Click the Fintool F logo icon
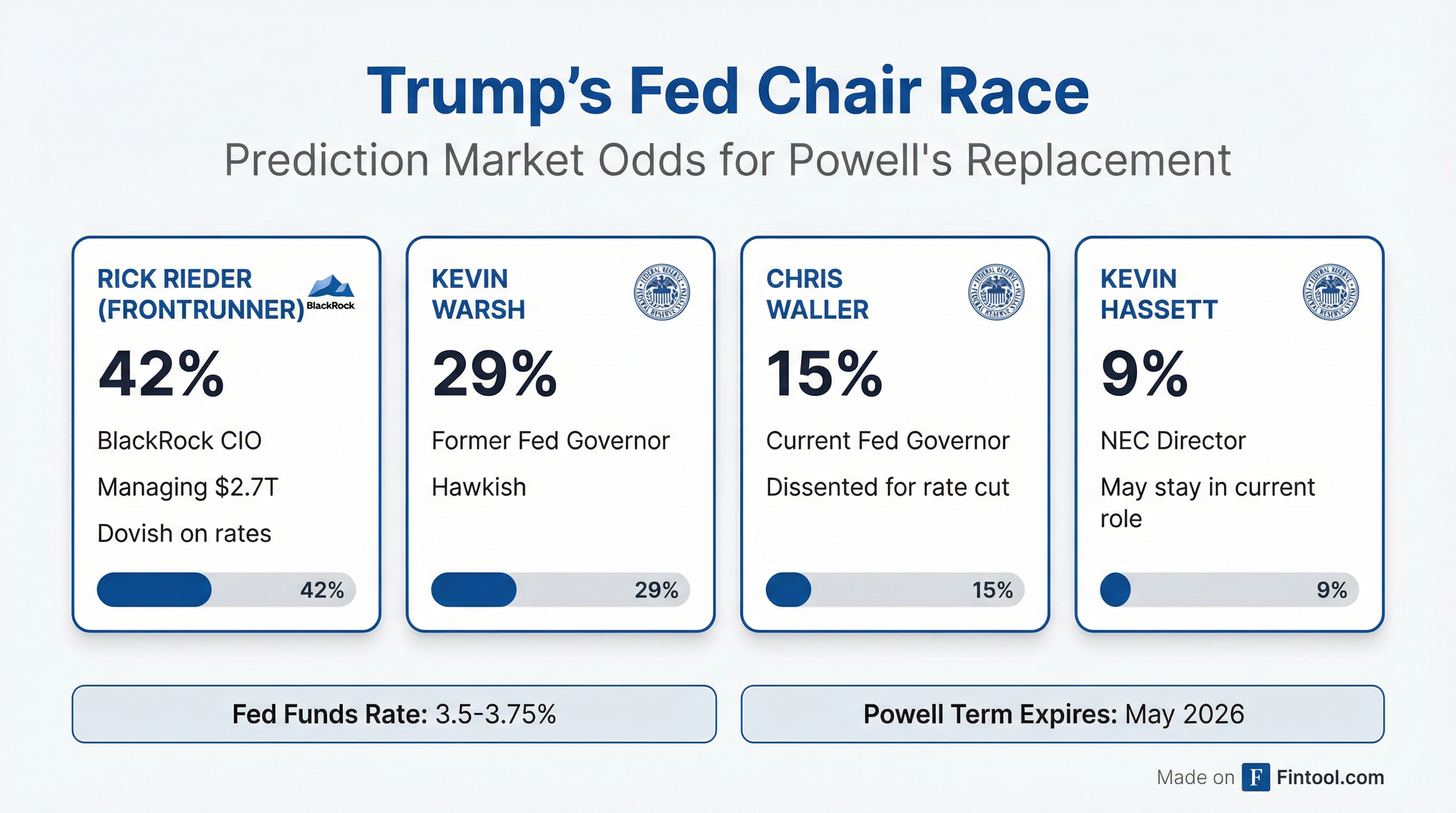Viewport: 1456px width, 813px height. coord(1255,778)
